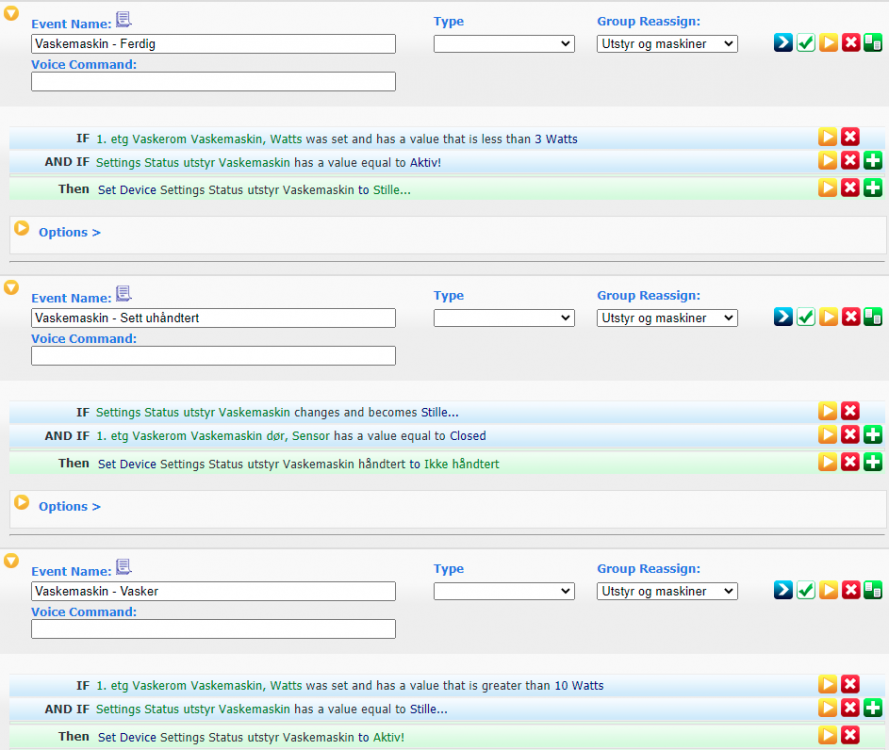Viewport: 889px width, 750px height.
Task: Add condition after 'Status utstyr Vaskemaskin equal to Aktiv!'
Action: [x=872, y=162]
